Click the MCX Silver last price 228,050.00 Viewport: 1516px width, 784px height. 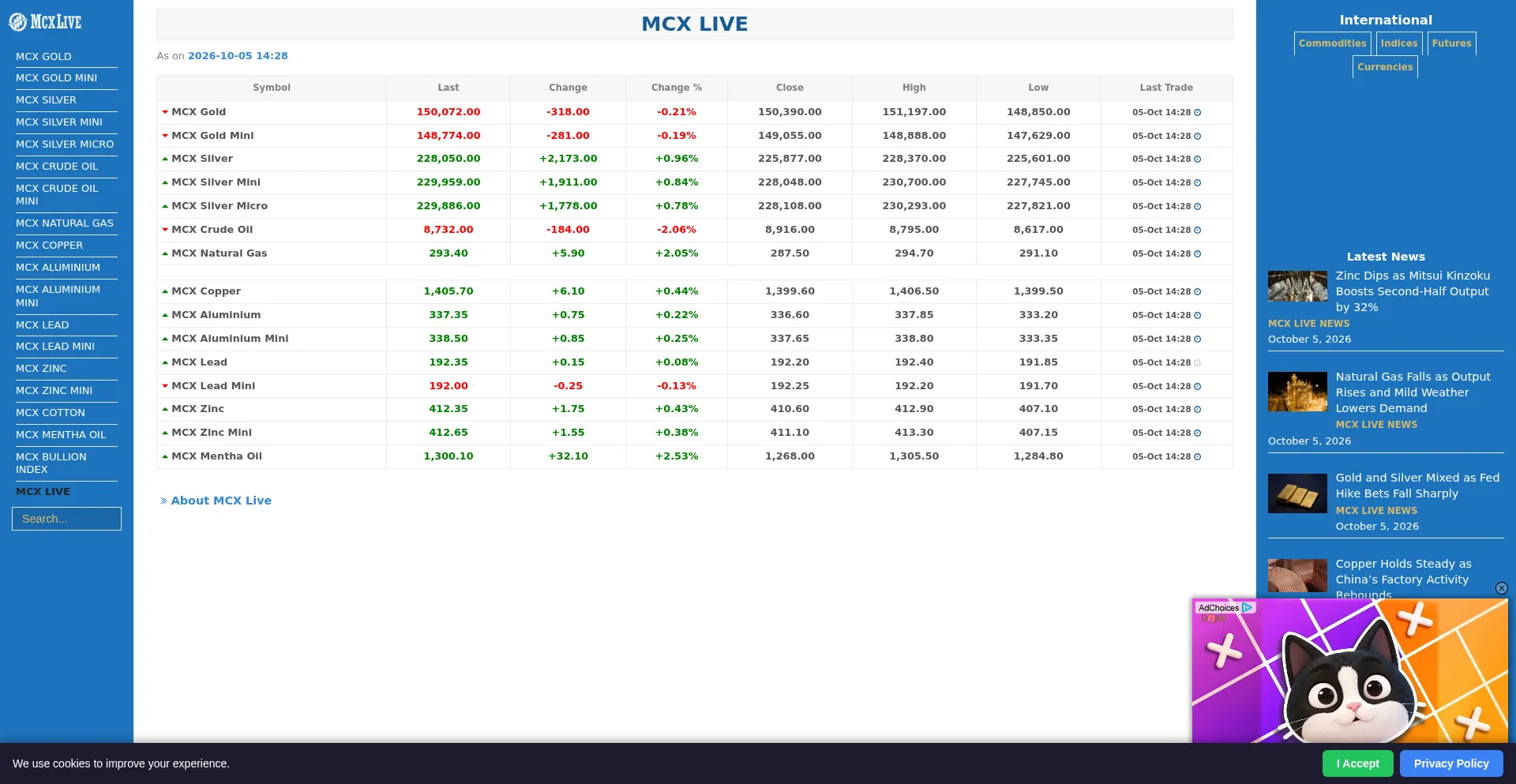448,159
